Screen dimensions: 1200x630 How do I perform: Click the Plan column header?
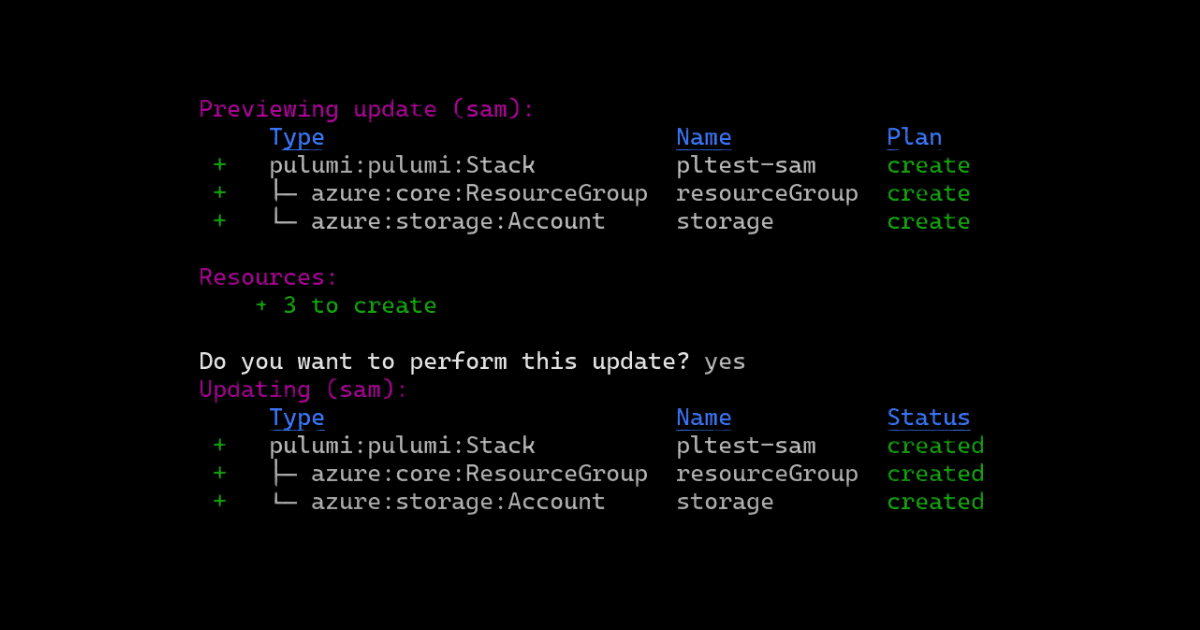pyautogui.click(x=914, y=138)
